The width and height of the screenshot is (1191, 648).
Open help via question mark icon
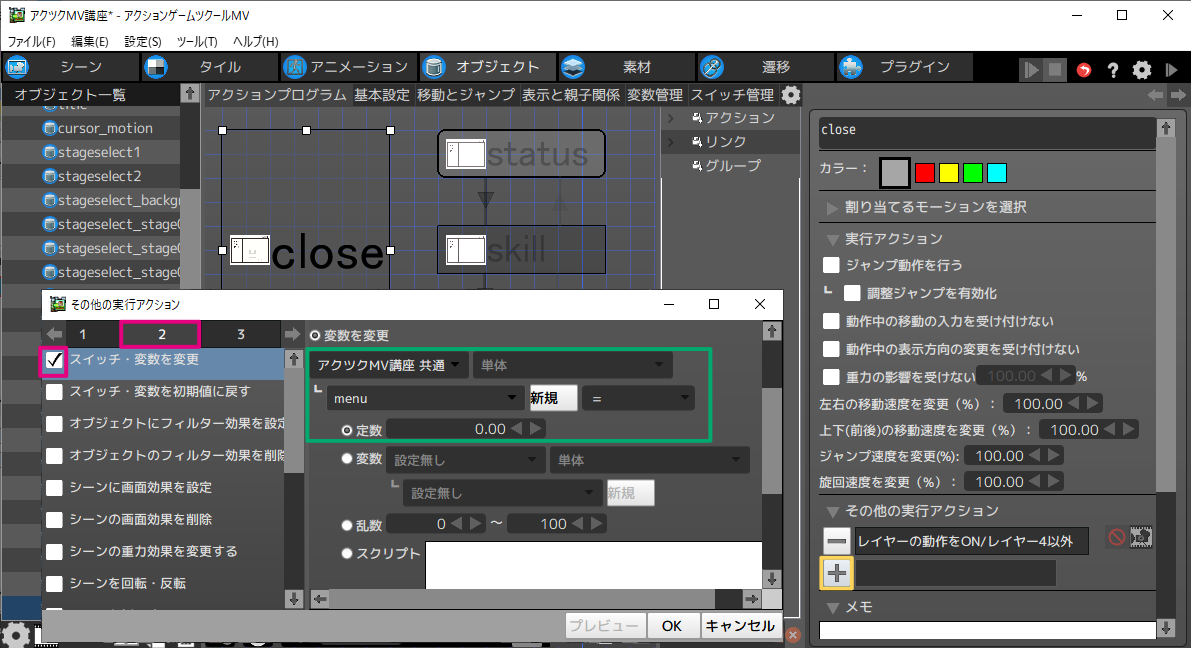[1112, 70]
